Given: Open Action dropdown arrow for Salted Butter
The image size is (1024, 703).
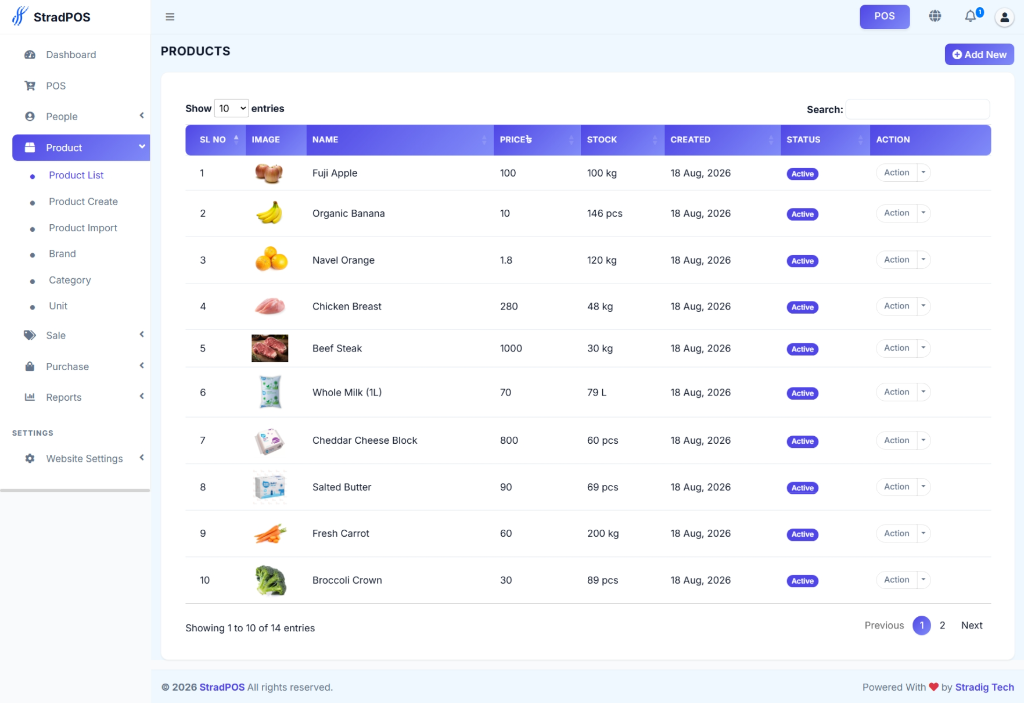Looking at the screenshot, I should tap(923, 487).
